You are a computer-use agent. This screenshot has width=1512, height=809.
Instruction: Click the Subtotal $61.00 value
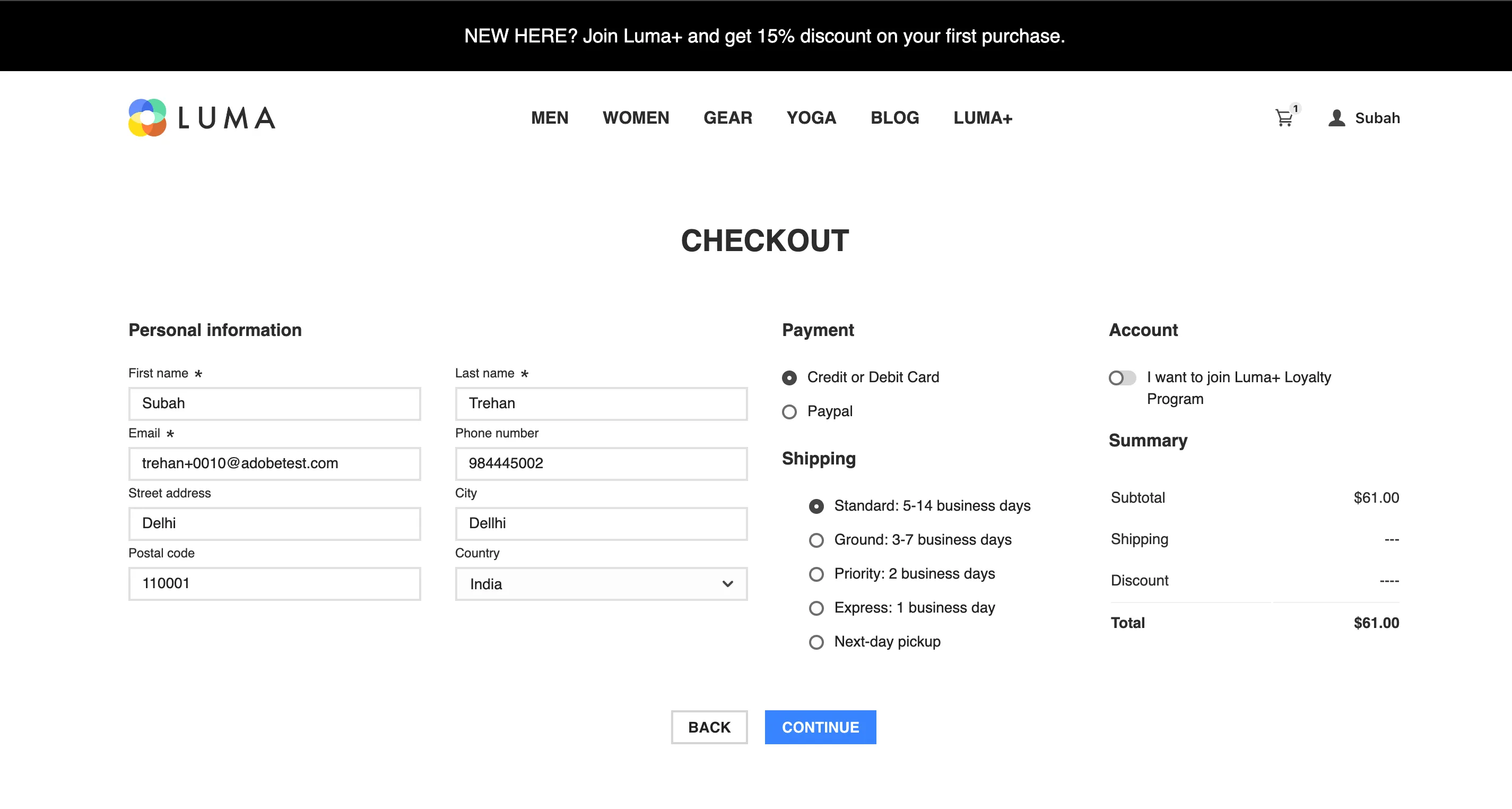point(1376,497)
